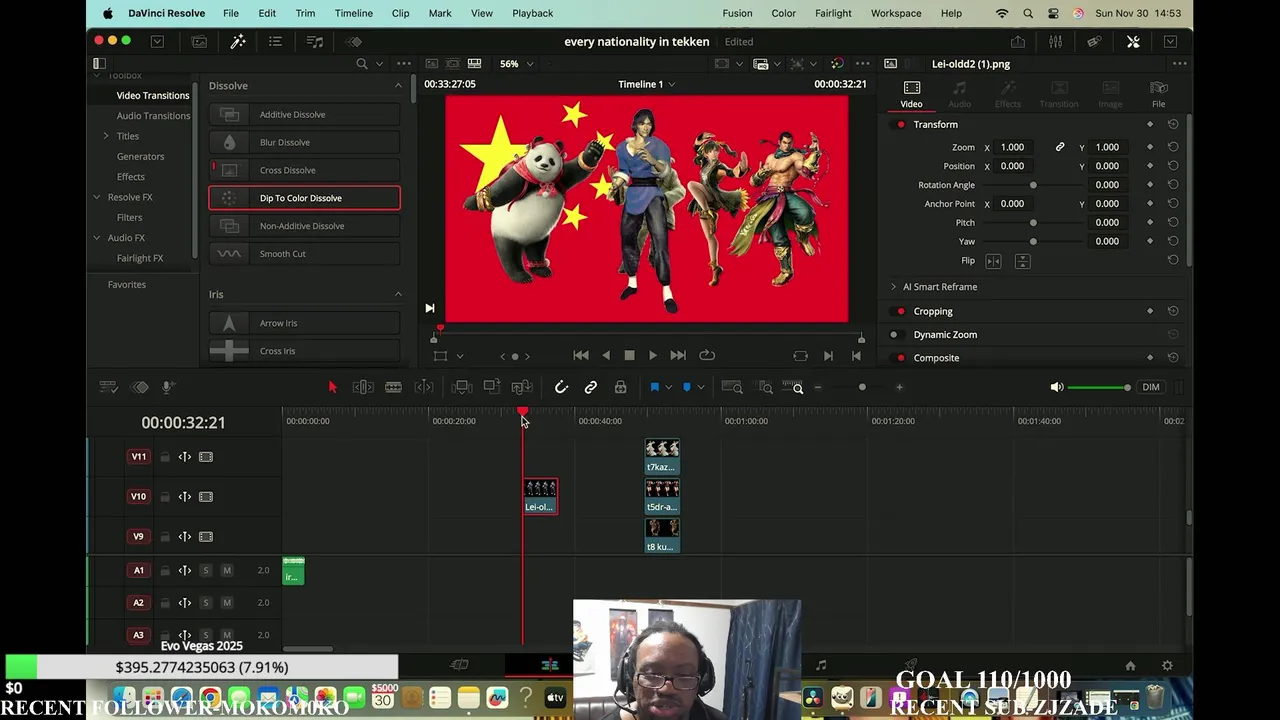Click the blue Marker icon
The image size is (1280, 720).
click(x=686, y=387)
